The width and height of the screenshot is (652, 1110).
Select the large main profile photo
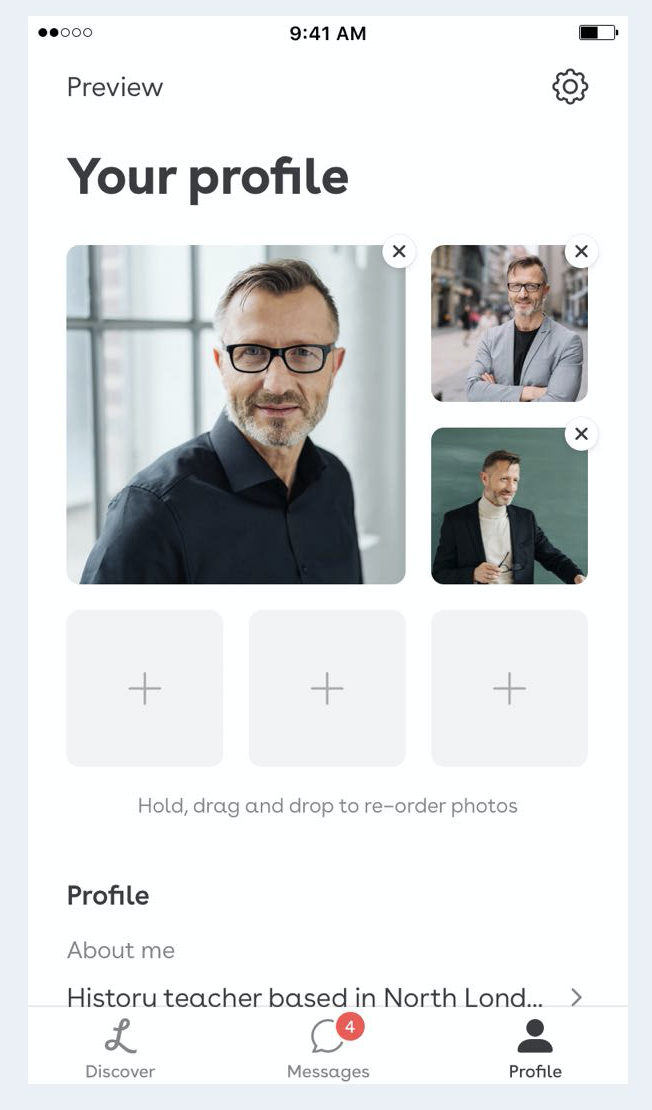click(236, 414)
